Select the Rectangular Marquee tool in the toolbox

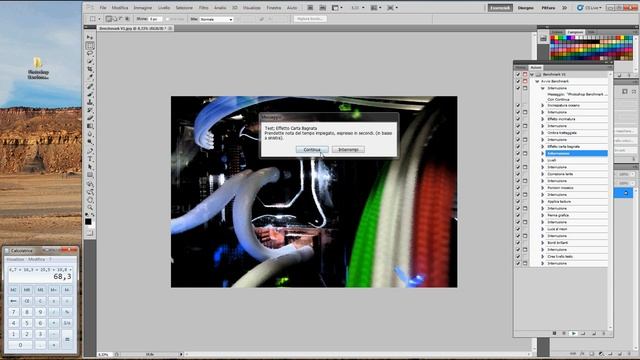pos(90,45)
